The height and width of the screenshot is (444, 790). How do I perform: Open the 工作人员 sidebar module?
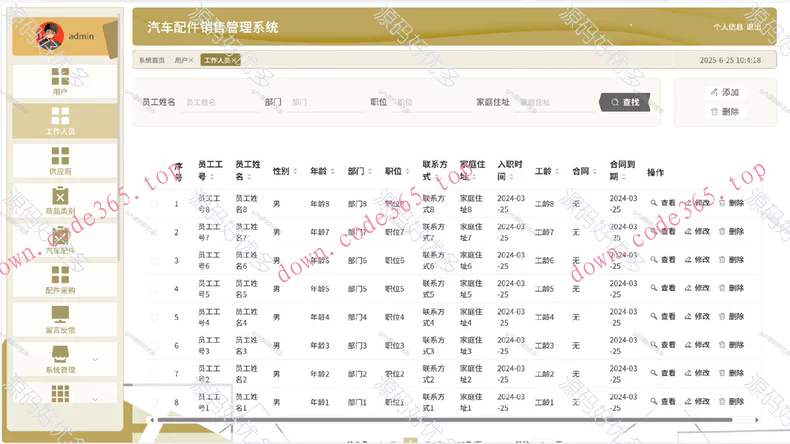click(65, 121)
